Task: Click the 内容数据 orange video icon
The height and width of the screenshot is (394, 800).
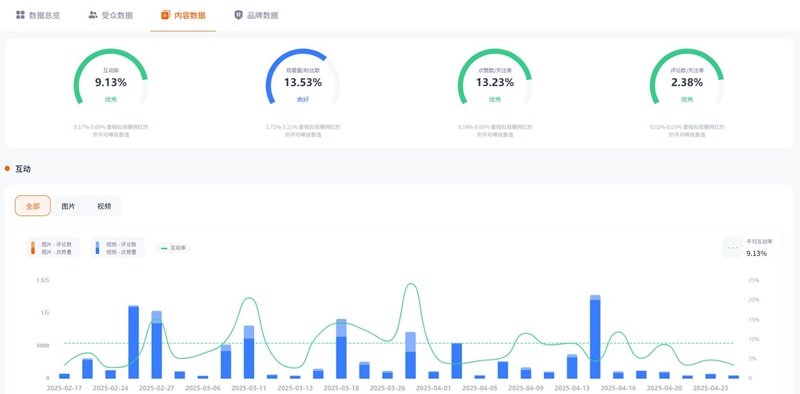Action: 165,15
